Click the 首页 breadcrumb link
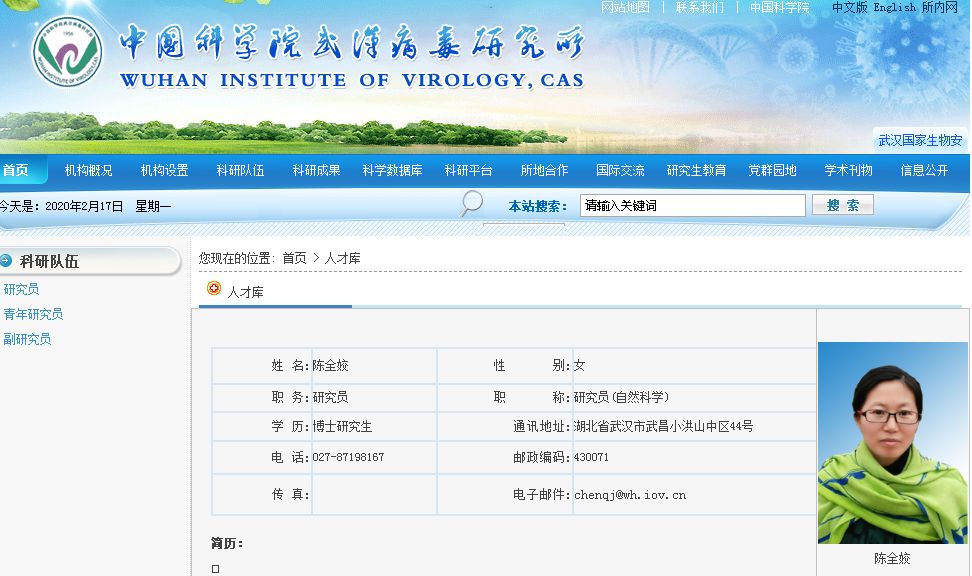 pos(294,258)
